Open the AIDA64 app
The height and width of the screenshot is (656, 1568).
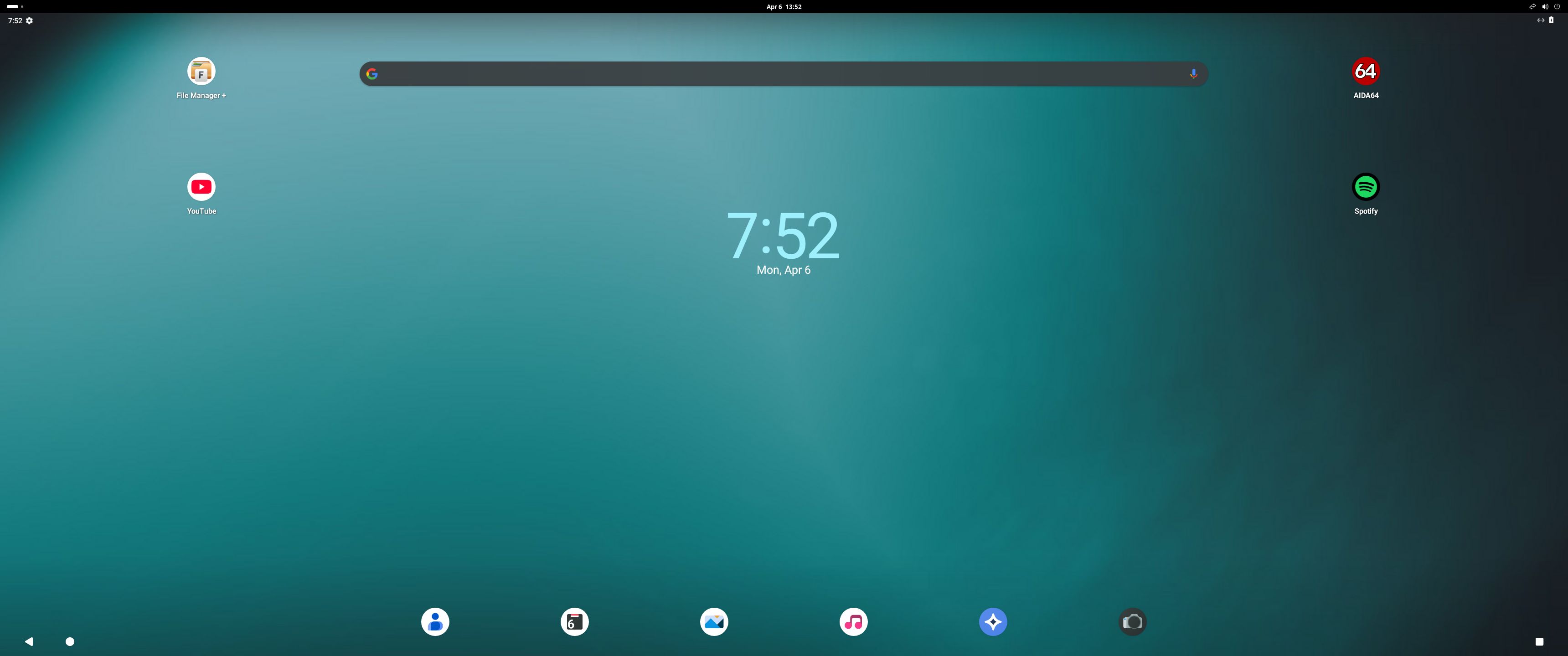pyautogui.click(x=1365, y=72)
